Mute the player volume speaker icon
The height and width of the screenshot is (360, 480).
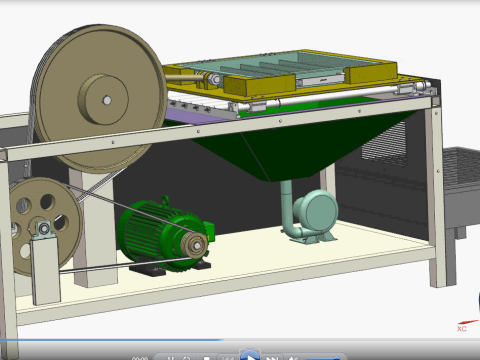click(x=293, y=358)
